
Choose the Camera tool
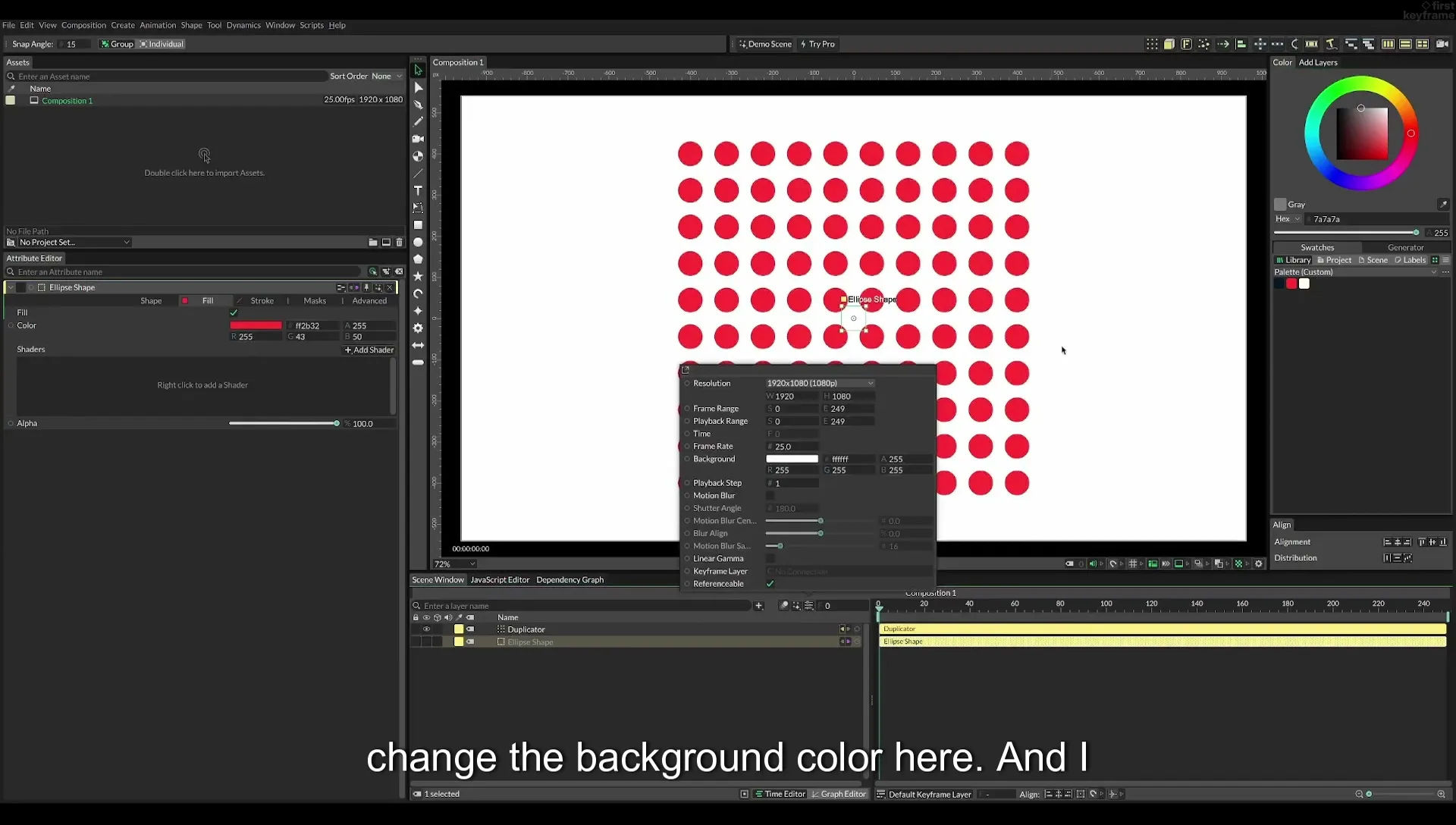point(418,139)
